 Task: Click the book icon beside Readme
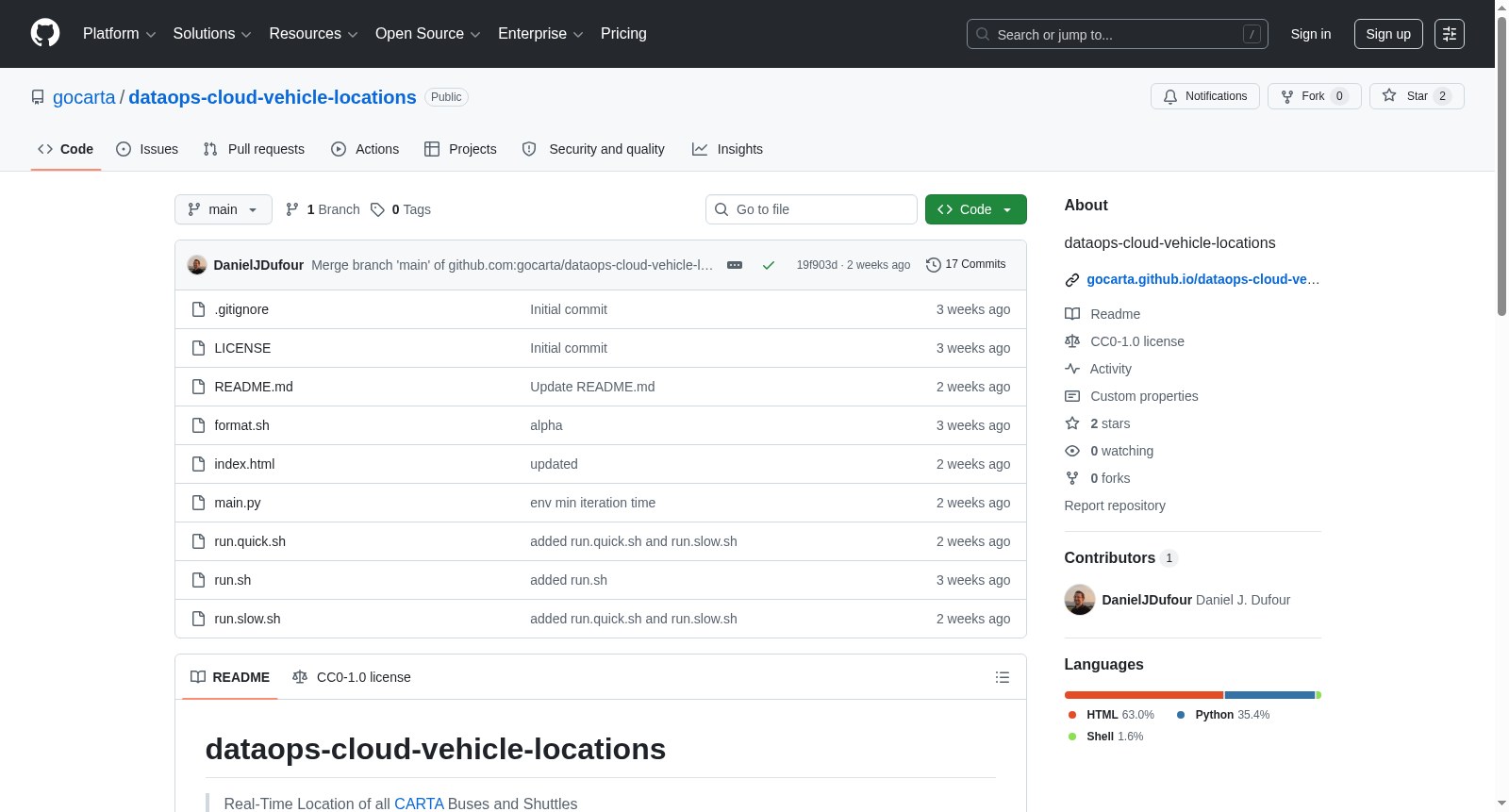coord(1072,314)
